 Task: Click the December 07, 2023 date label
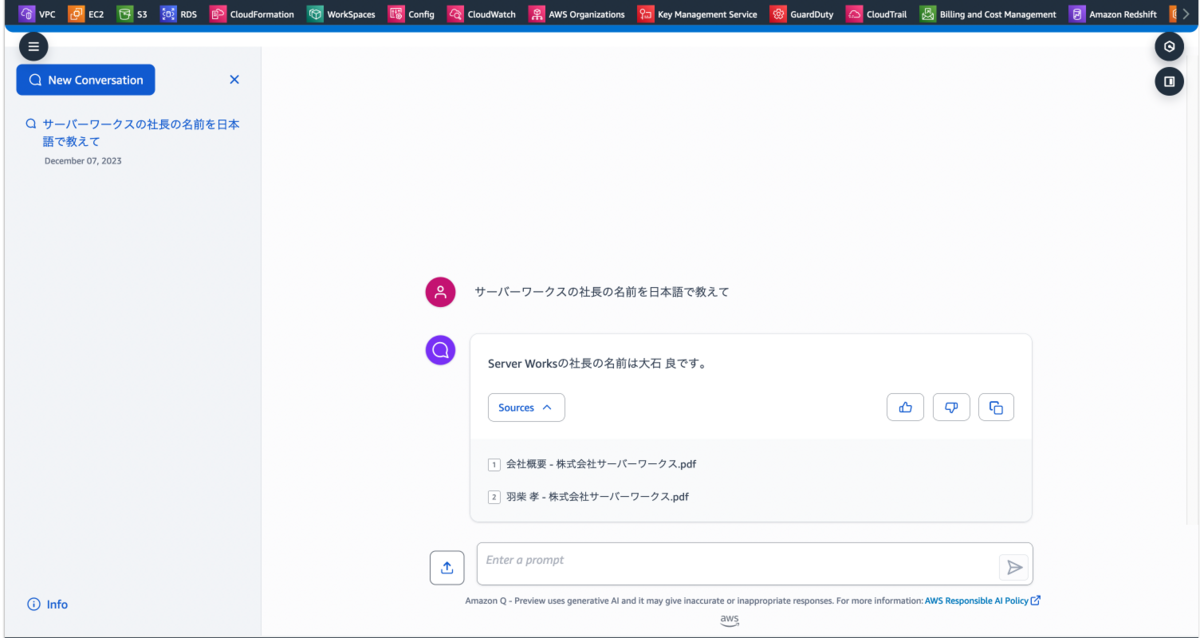83,161
